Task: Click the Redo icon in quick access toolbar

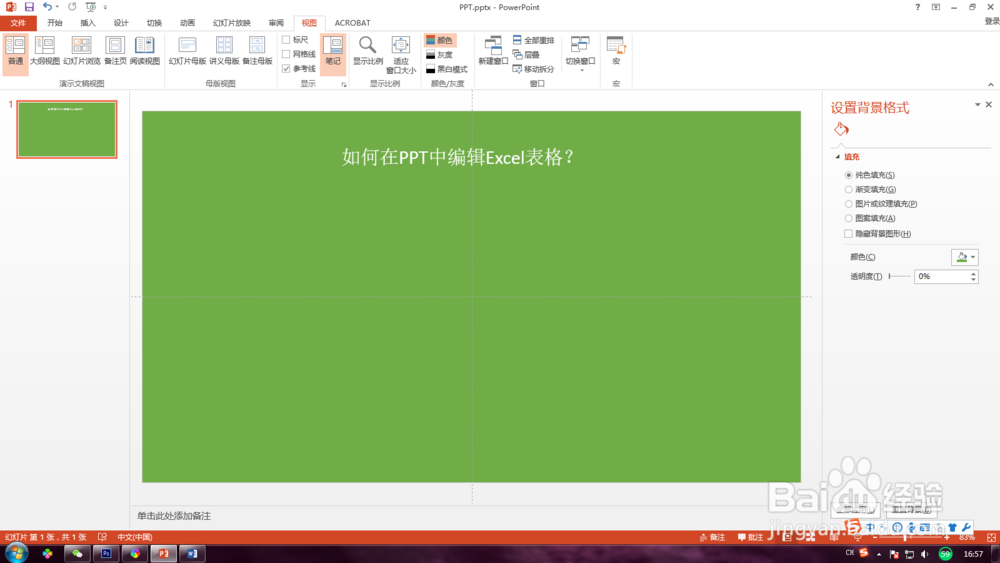Action: pyautogui.click(x=72, y=7)
